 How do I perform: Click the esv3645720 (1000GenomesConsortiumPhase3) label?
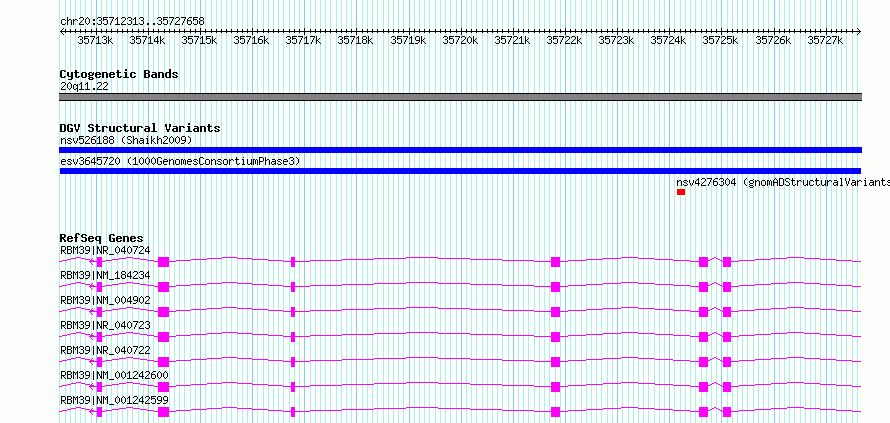coord(180,162)
